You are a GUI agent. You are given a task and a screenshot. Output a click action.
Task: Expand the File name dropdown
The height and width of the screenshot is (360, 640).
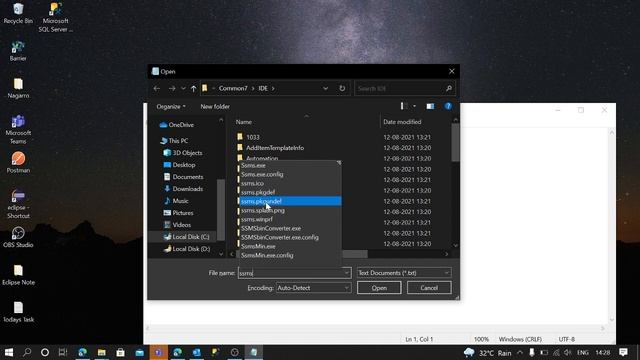tap(347, 273)
